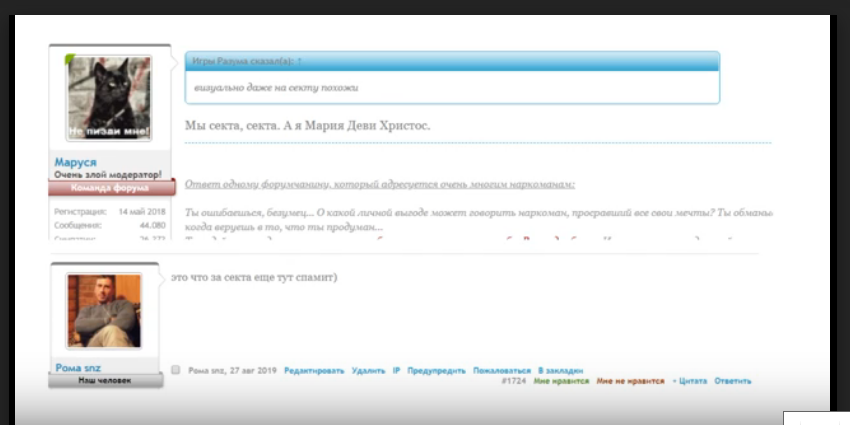Click the 'IP' link under the post

[x=396, y=370]
